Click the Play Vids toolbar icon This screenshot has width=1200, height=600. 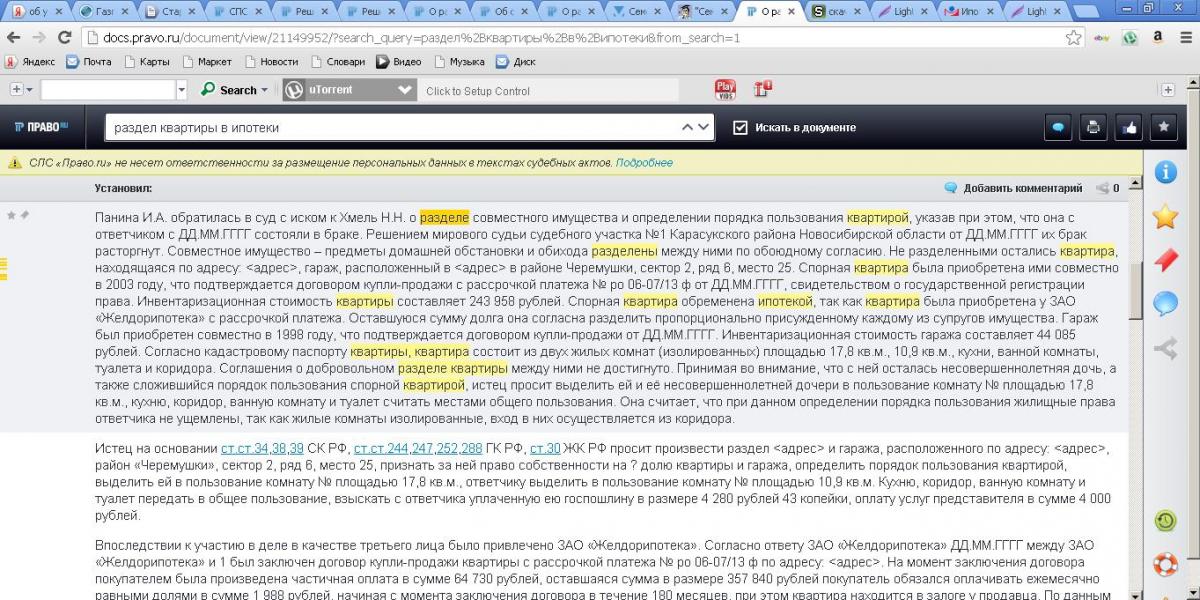[725, 90]
